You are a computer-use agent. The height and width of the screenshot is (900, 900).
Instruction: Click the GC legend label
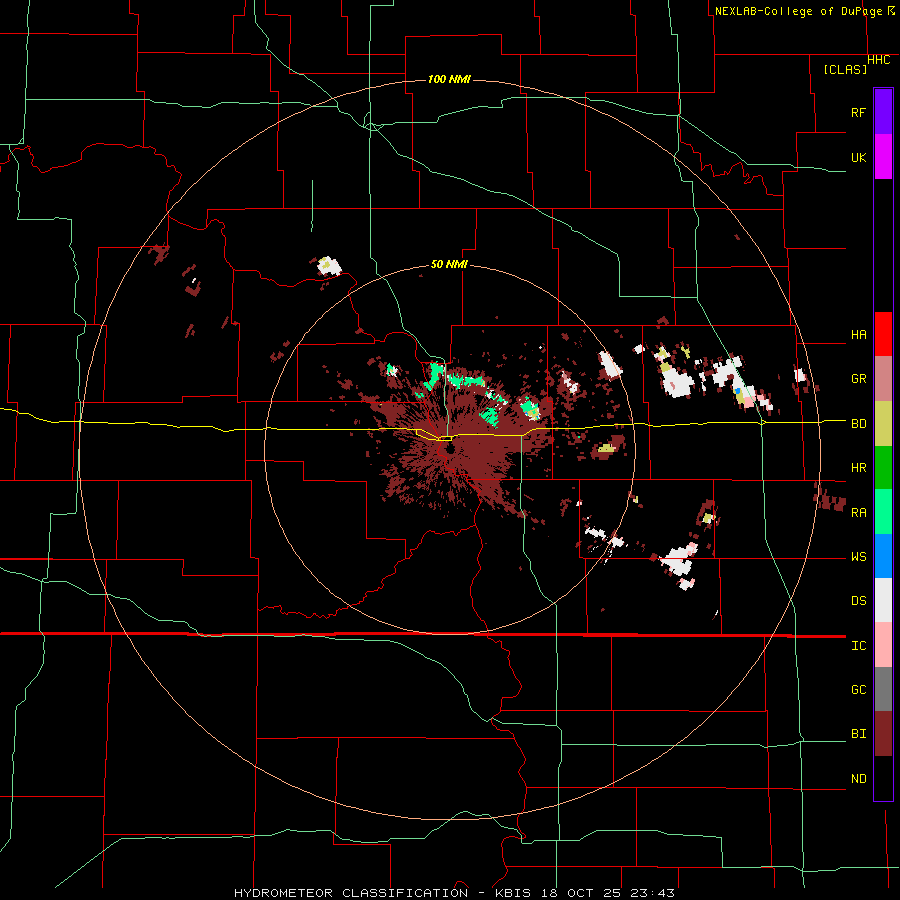pyautogui.click(x=858, y=690)
